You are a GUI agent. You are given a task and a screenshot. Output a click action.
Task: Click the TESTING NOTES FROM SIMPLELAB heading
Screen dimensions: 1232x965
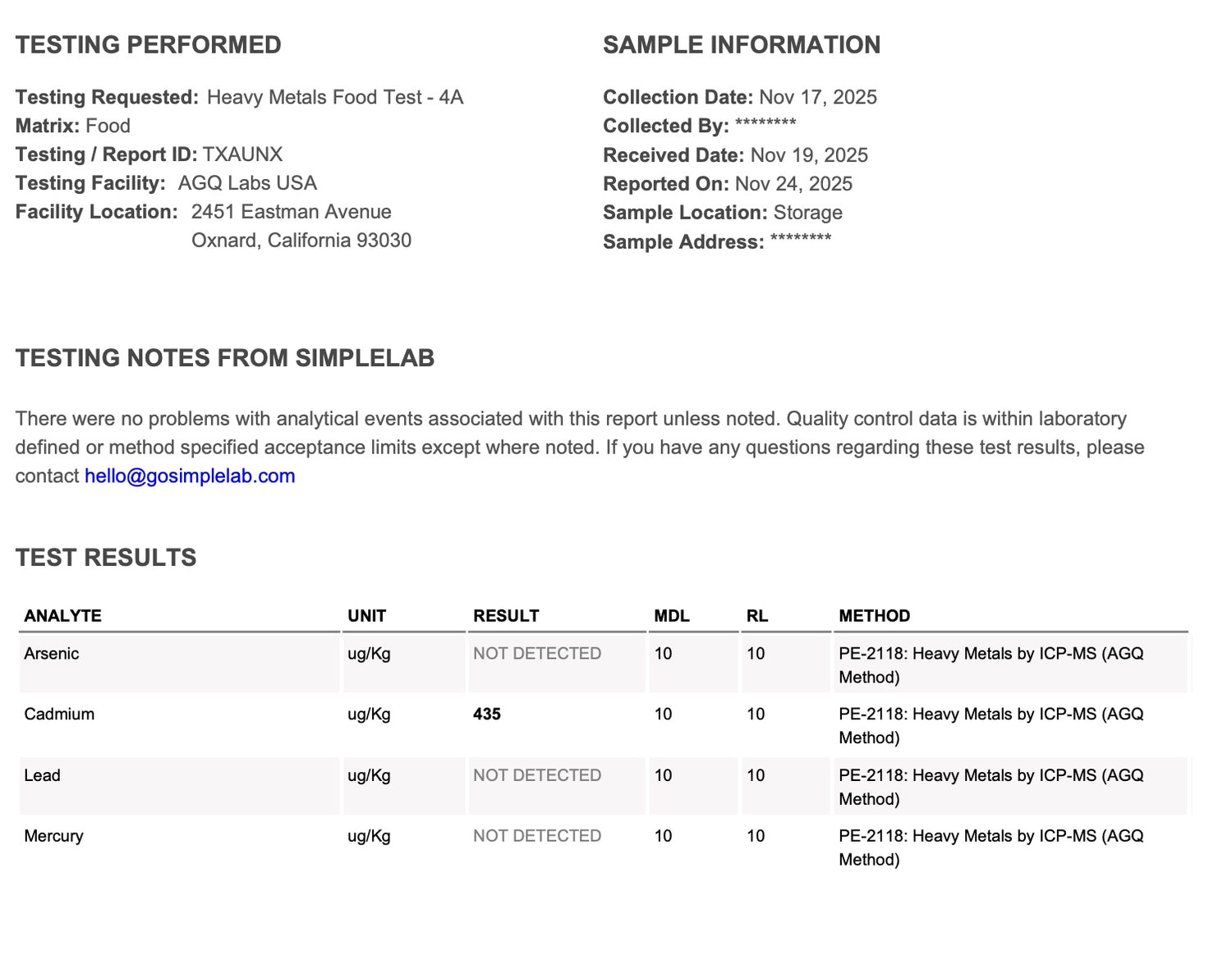click(225, 358)
